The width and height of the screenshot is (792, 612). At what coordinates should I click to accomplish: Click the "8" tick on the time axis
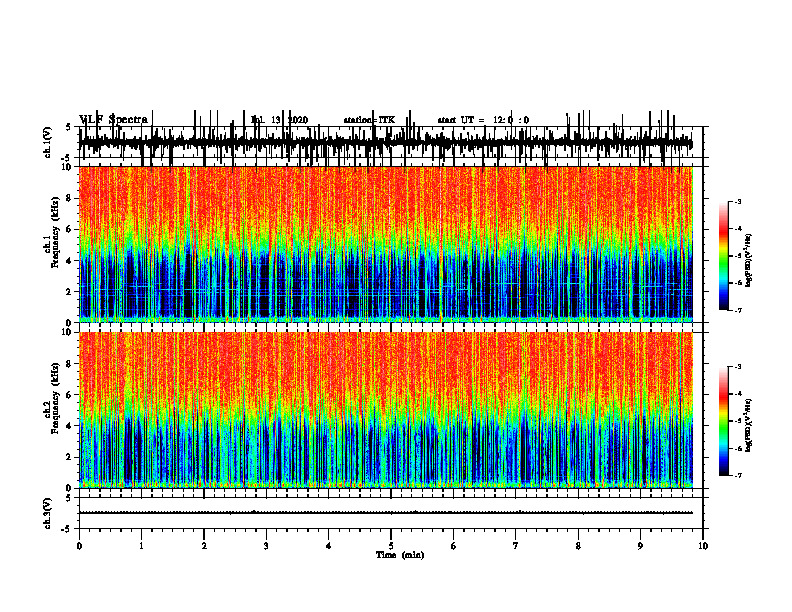pos(578,546)
